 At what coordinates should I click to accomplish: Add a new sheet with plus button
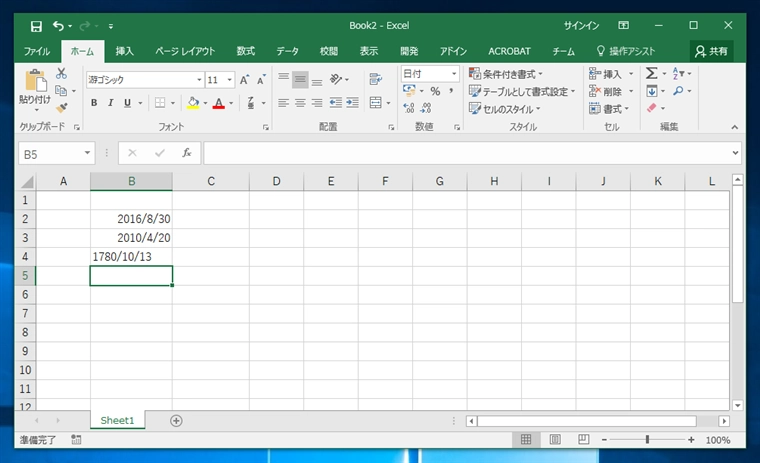tap(176, 421)
